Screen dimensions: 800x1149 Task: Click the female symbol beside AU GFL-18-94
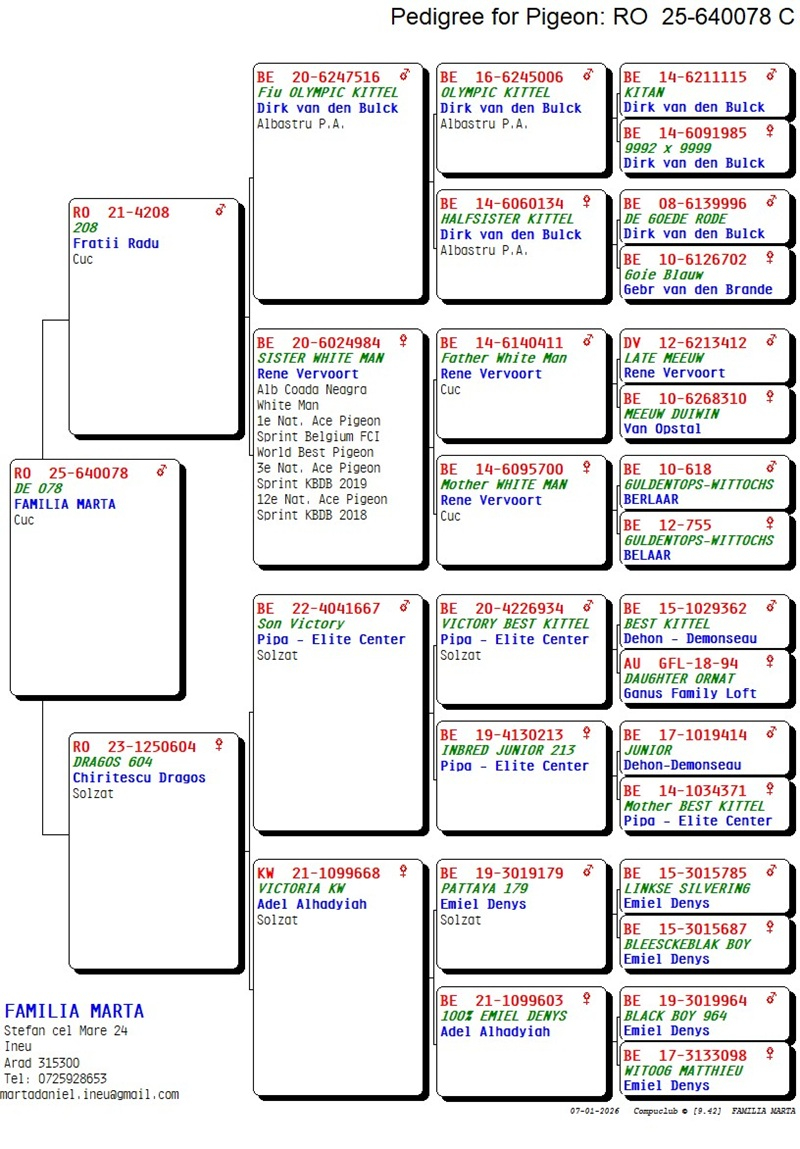(x=770, y=662)
